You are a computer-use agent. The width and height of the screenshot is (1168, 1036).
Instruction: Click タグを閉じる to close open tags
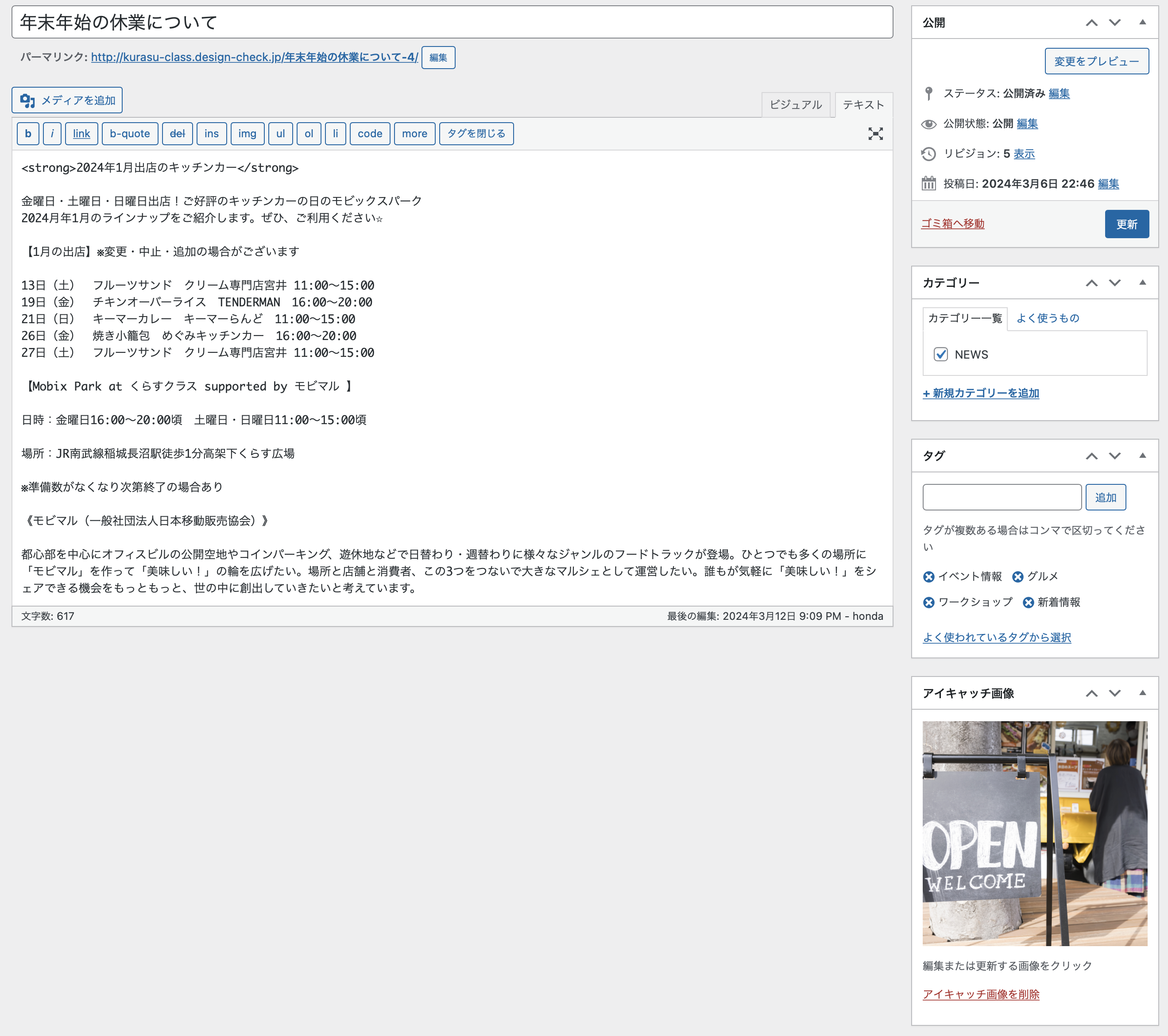tap(476, 134)
